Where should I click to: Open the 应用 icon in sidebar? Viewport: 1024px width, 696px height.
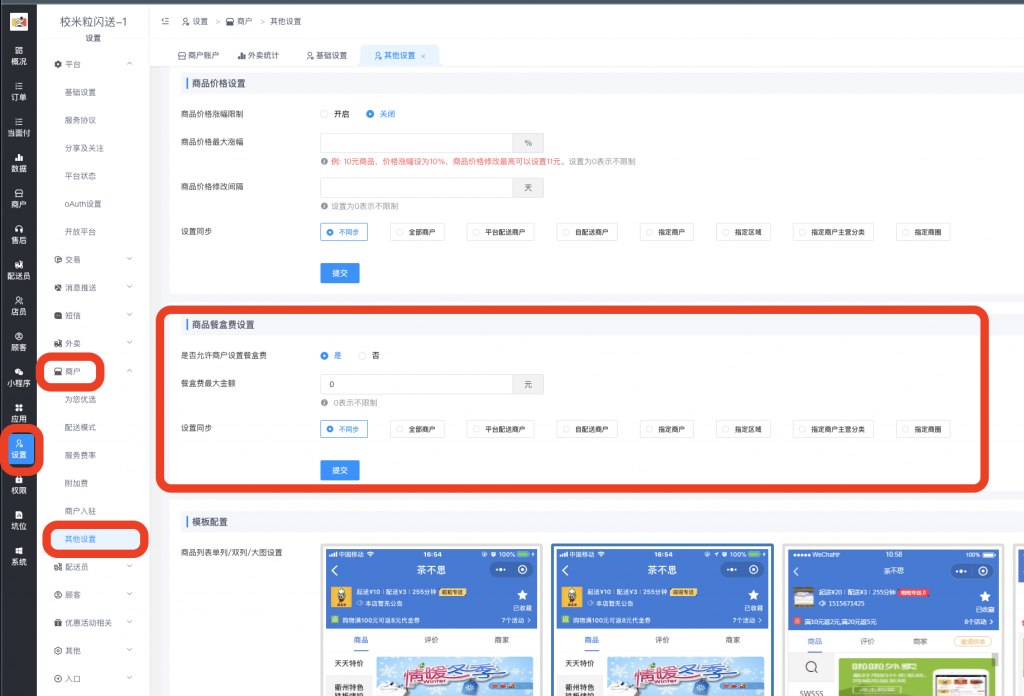(18, 412)
